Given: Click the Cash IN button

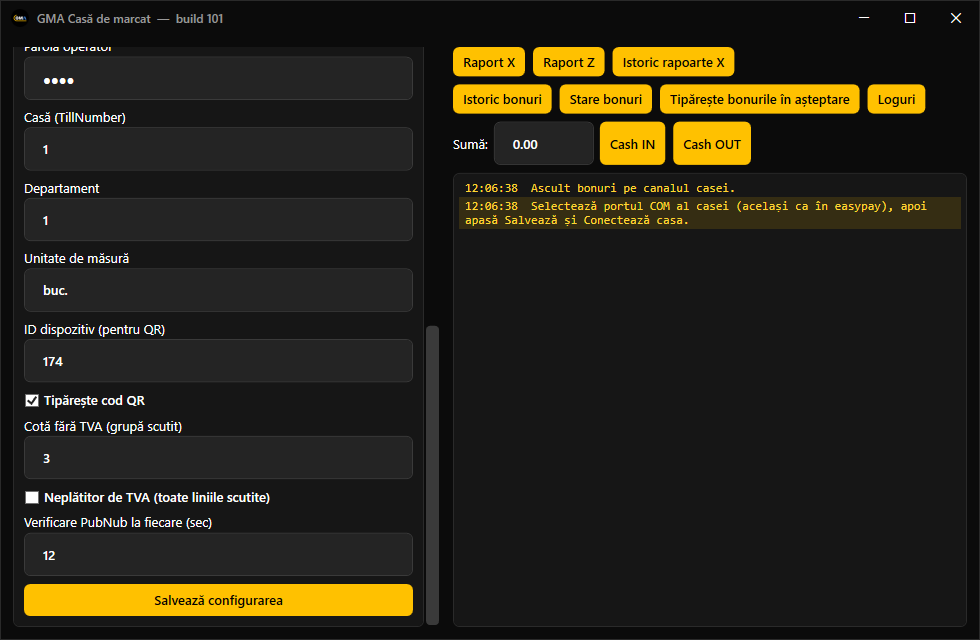Looking at the screenshot, I should tap(632, 144).
